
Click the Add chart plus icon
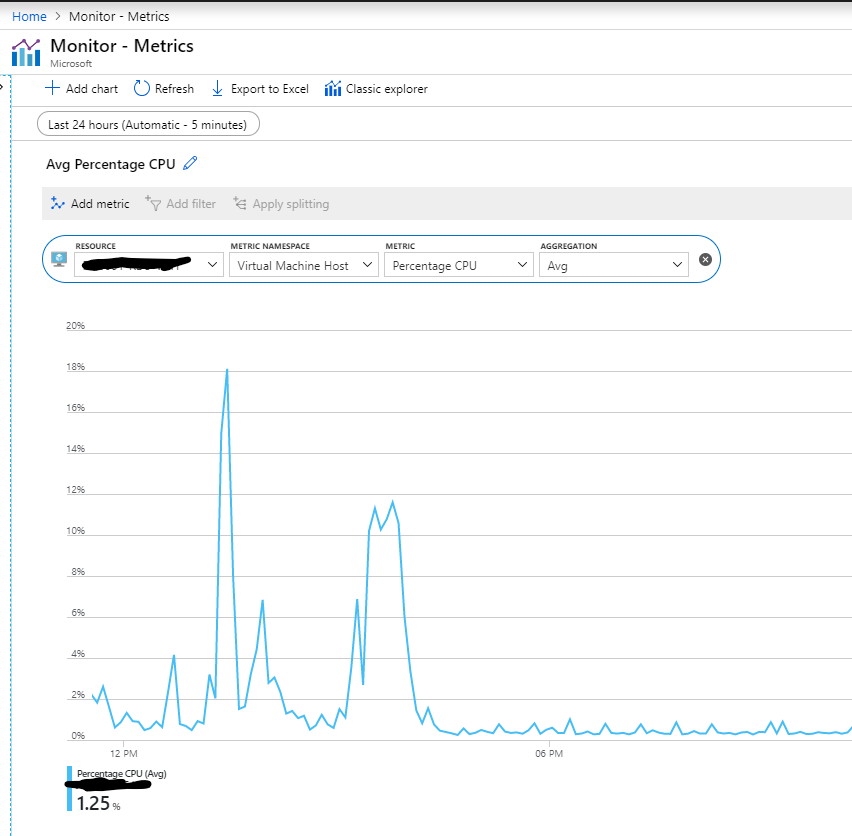(x=50, y=88)
